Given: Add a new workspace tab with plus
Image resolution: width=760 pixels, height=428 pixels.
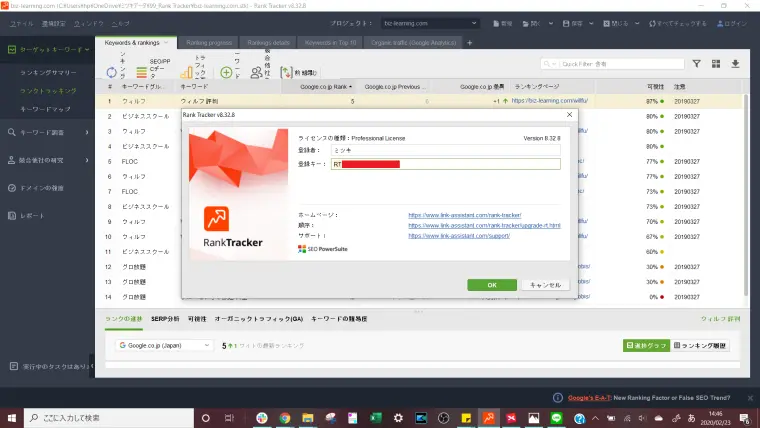Looking at the screenshot, I should [470, 43].
